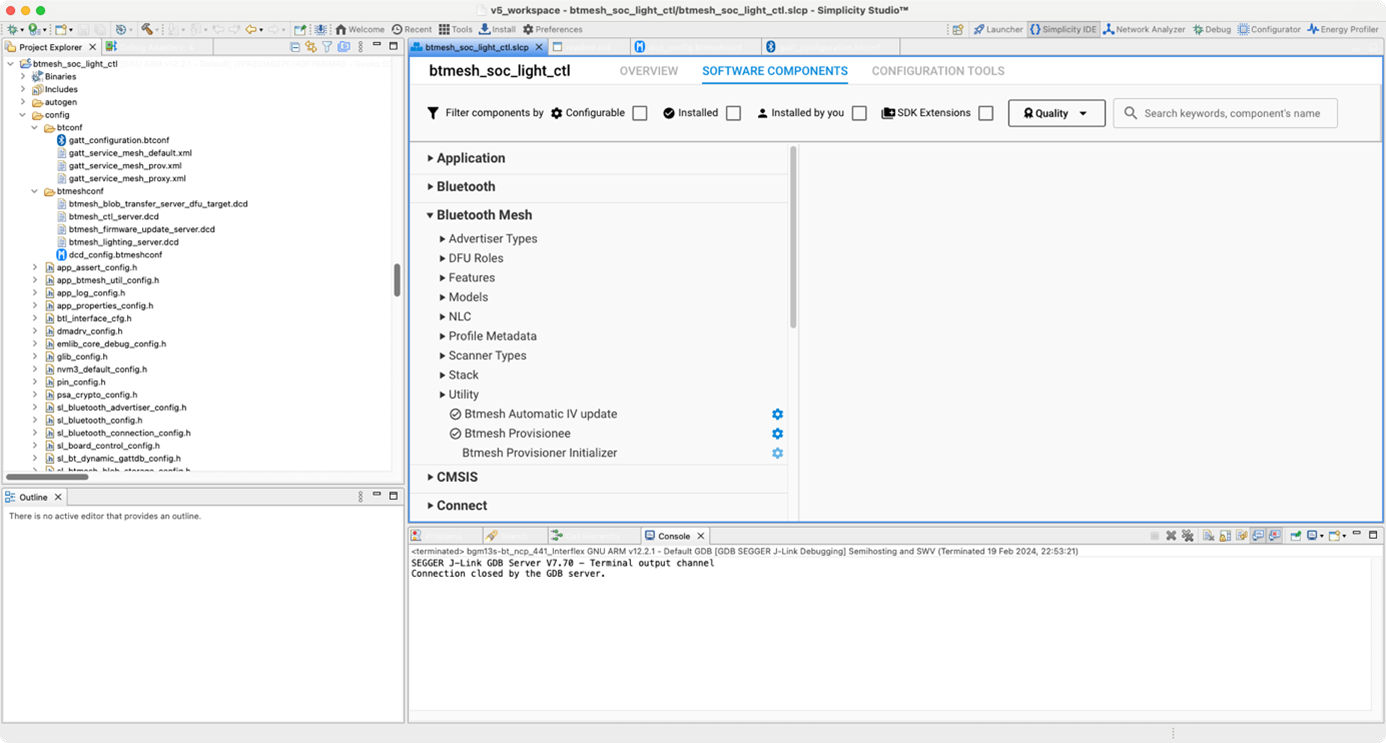
Task: Check the Configurable filter checkbox
Action: click(639, 113)
